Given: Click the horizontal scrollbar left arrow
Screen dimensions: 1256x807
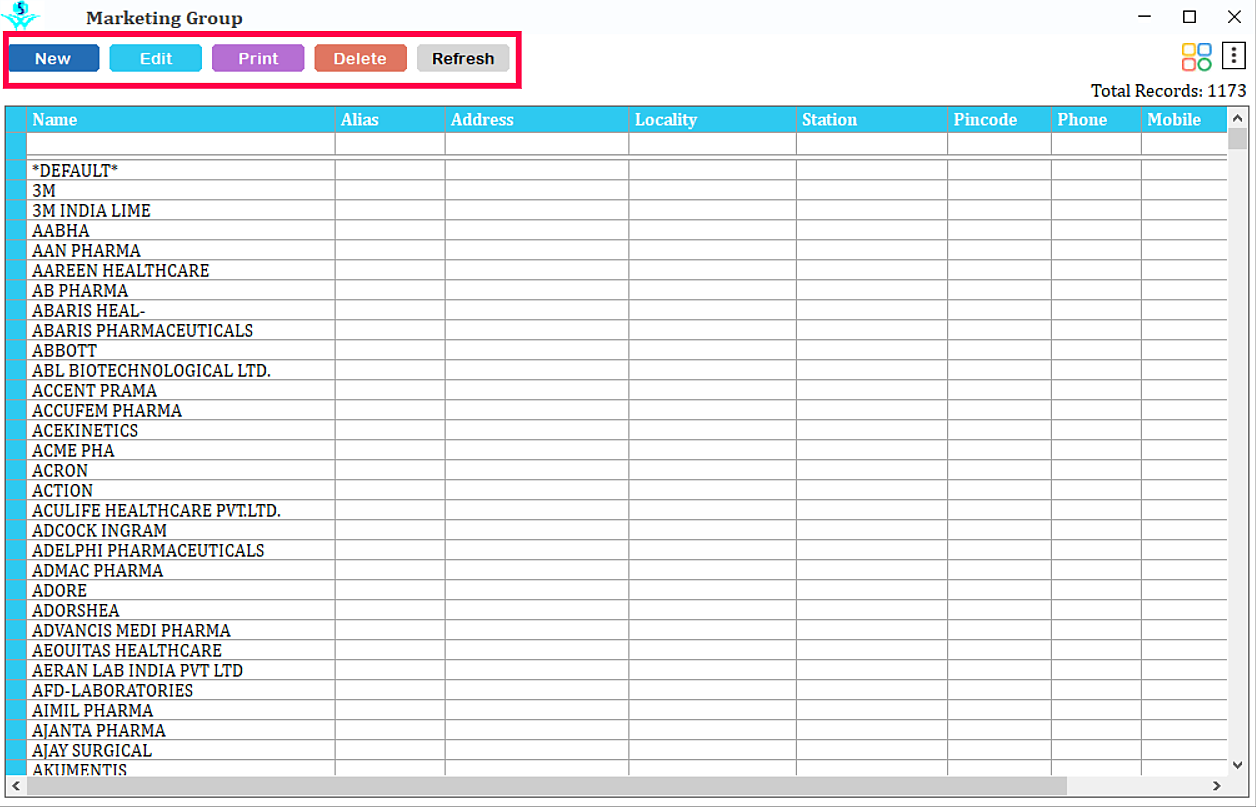Looking at the screenshot, I should point(15,786).
